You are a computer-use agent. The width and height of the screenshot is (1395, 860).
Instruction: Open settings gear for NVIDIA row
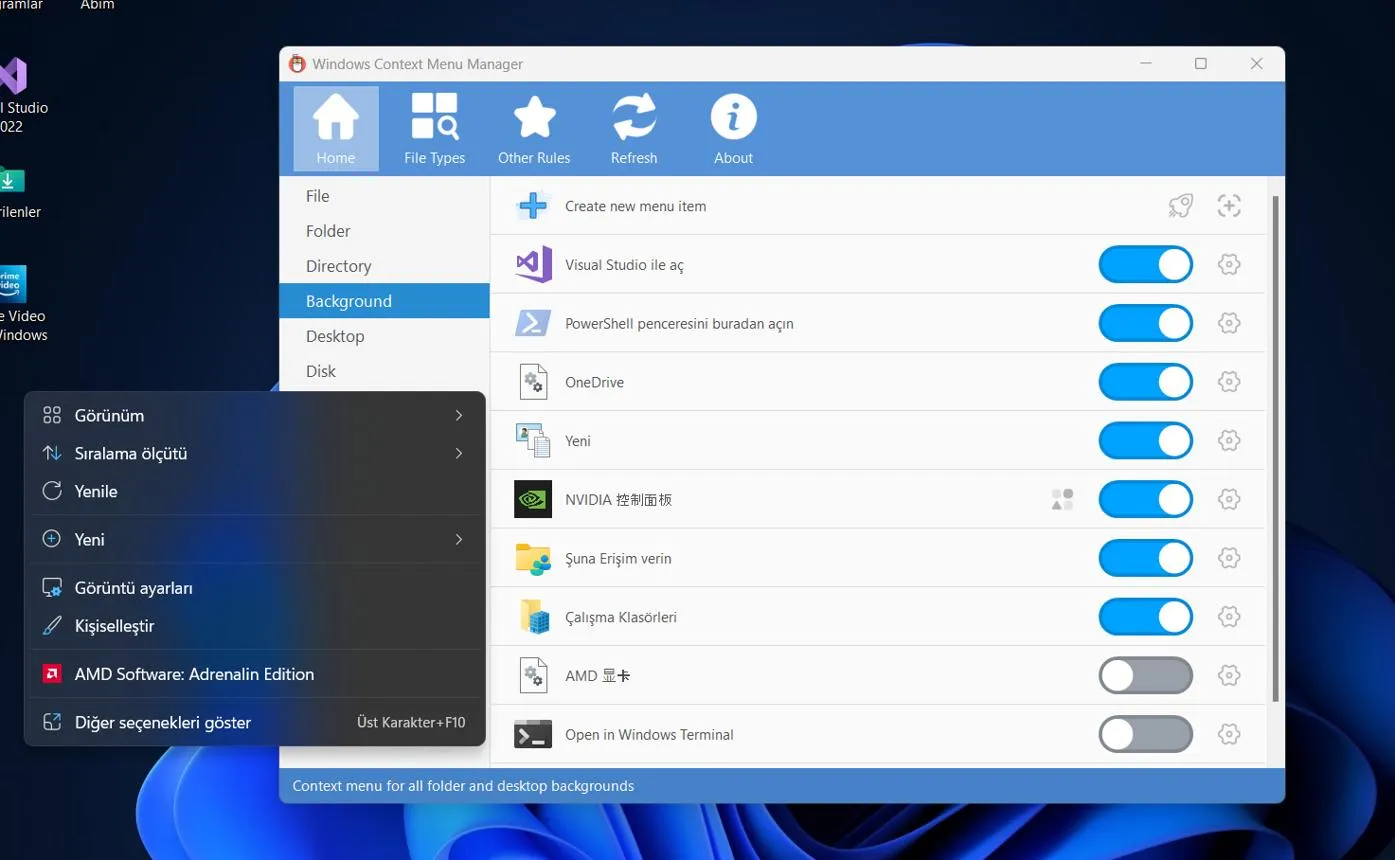pyautogui.click(x=1229, y=499)
